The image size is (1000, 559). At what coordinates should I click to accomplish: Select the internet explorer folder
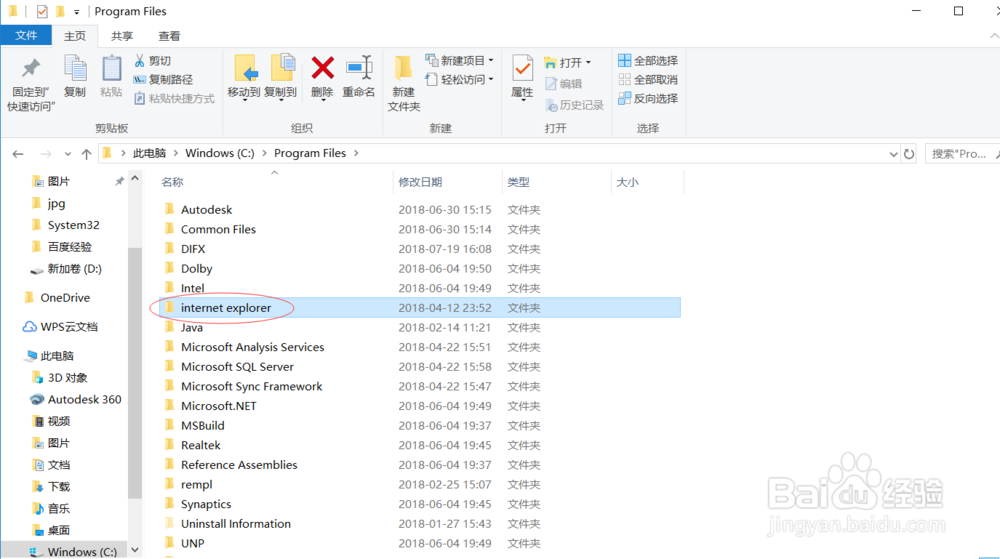click(x=420, y=308)
